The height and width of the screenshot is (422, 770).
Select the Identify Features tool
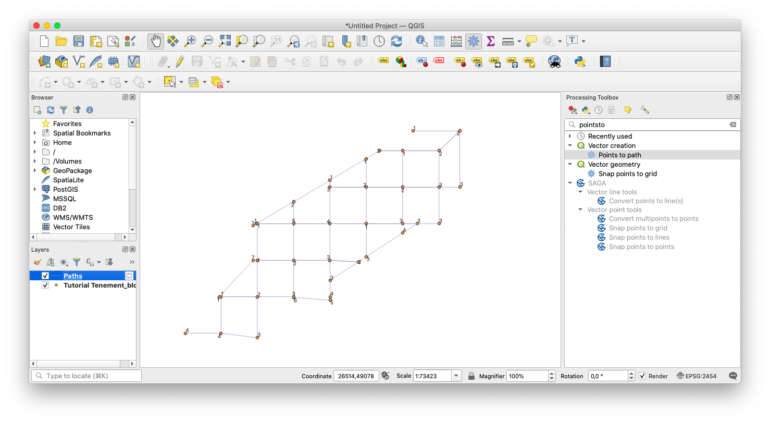pyautogui.click(x=421, y=41)
